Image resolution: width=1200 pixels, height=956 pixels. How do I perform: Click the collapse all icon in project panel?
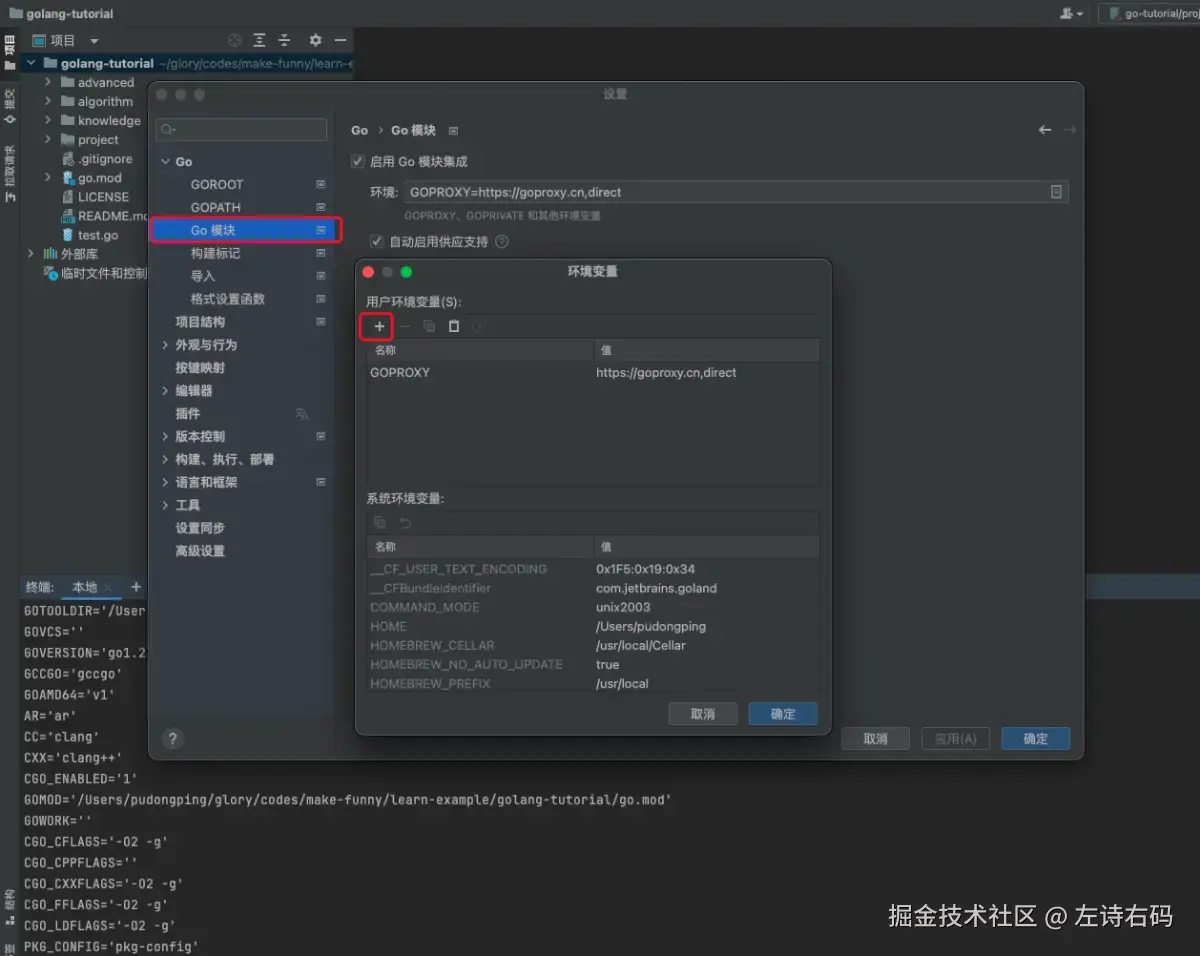pyautogui.click(x=284, y=40)
